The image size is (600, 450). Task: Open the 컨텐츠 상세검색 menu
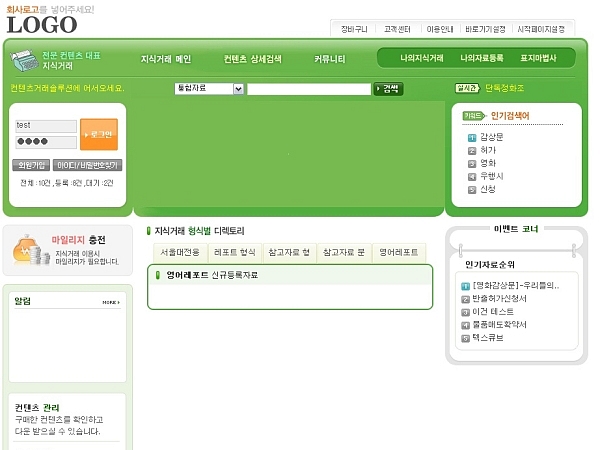click(x=252, y=60)
